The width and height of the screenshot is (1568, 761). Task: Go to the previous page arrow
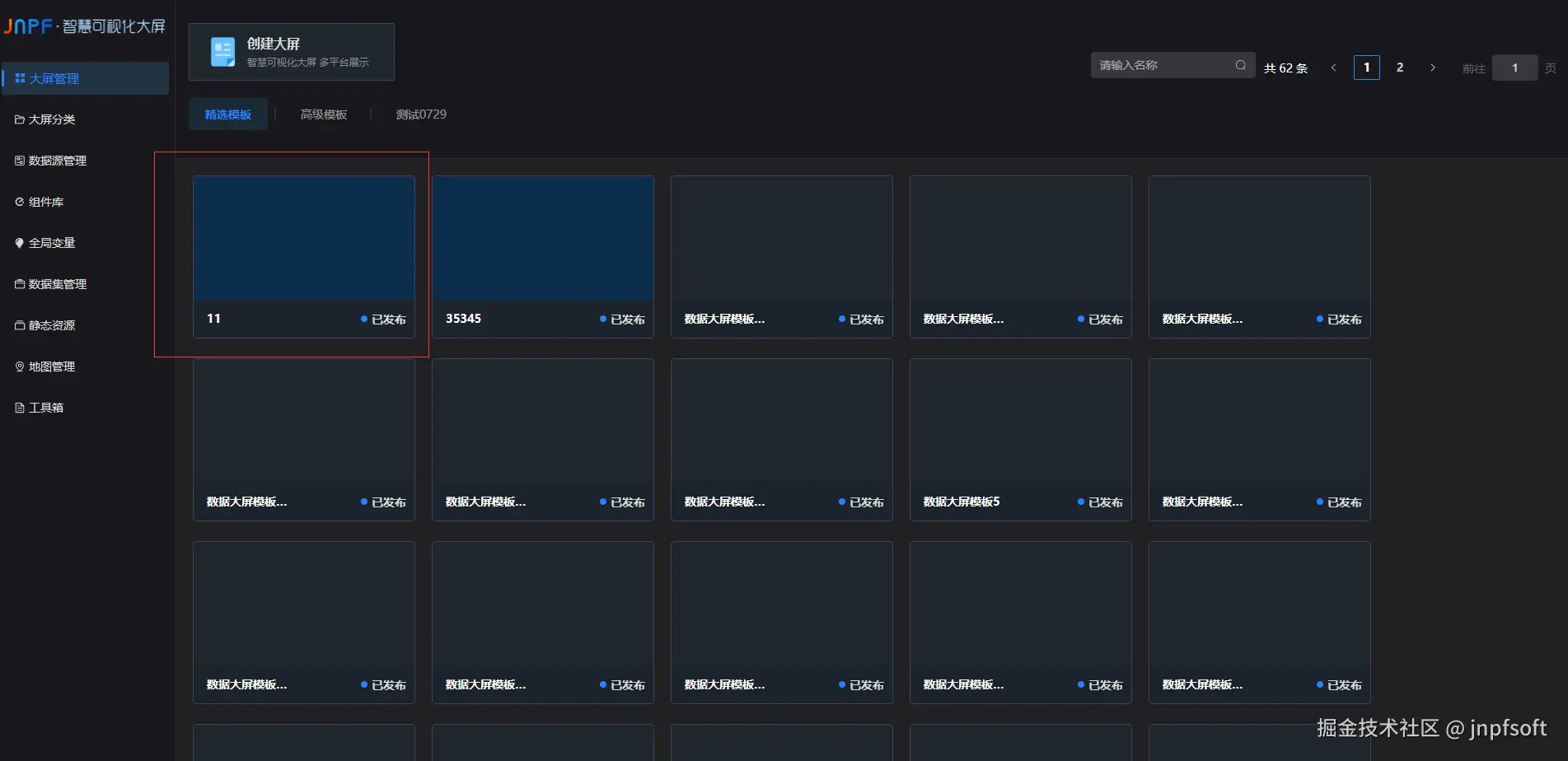(1334, 68)
